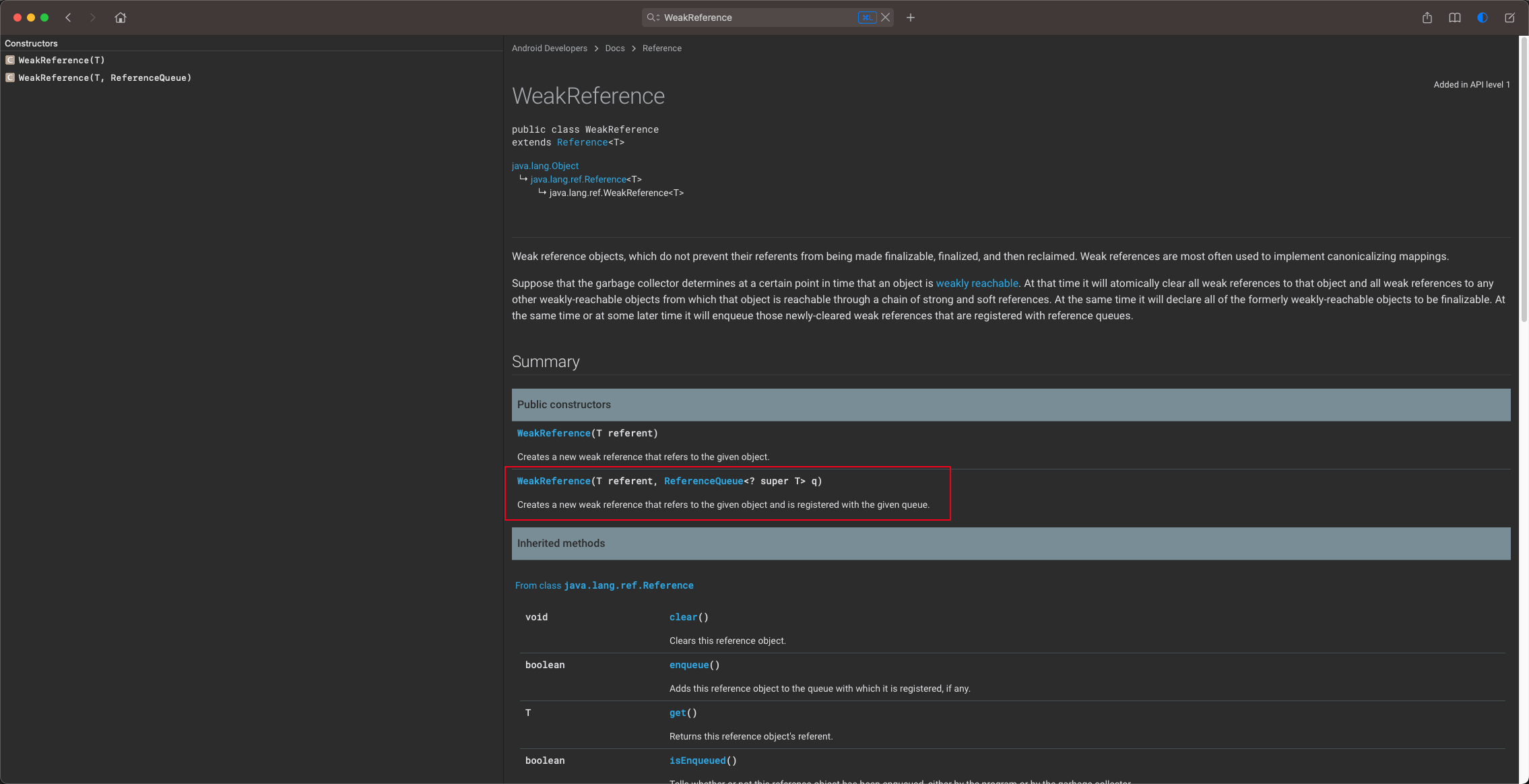Viewport: 1529px width, 784px height.
Task: Go forward with the forward arrow
Action: [93, 18]
